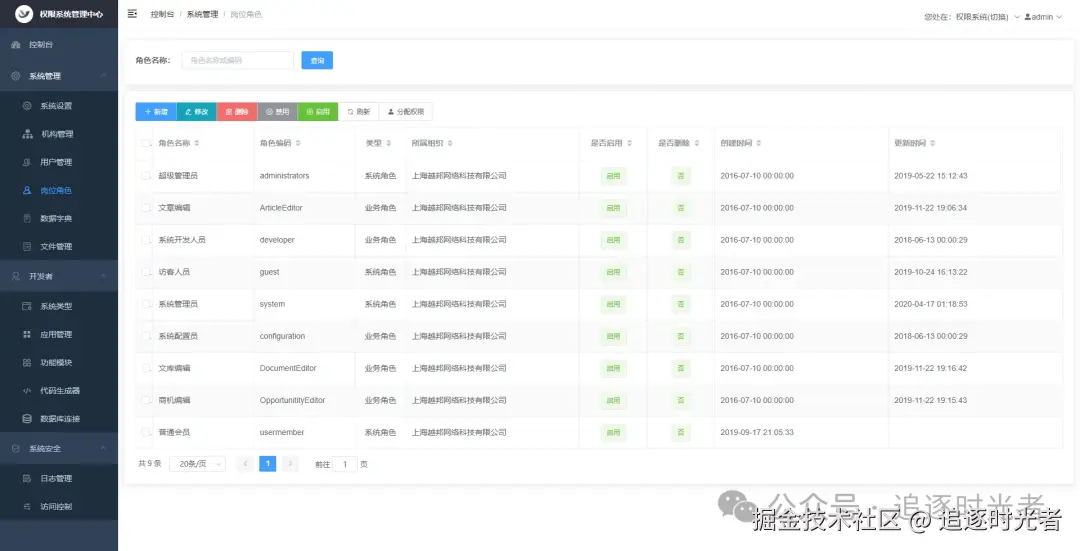Click 控制台 in the breadcrumb
The width and height of the screenshot is (1080, 551).
pyautogui.click(x=162, y=14)
